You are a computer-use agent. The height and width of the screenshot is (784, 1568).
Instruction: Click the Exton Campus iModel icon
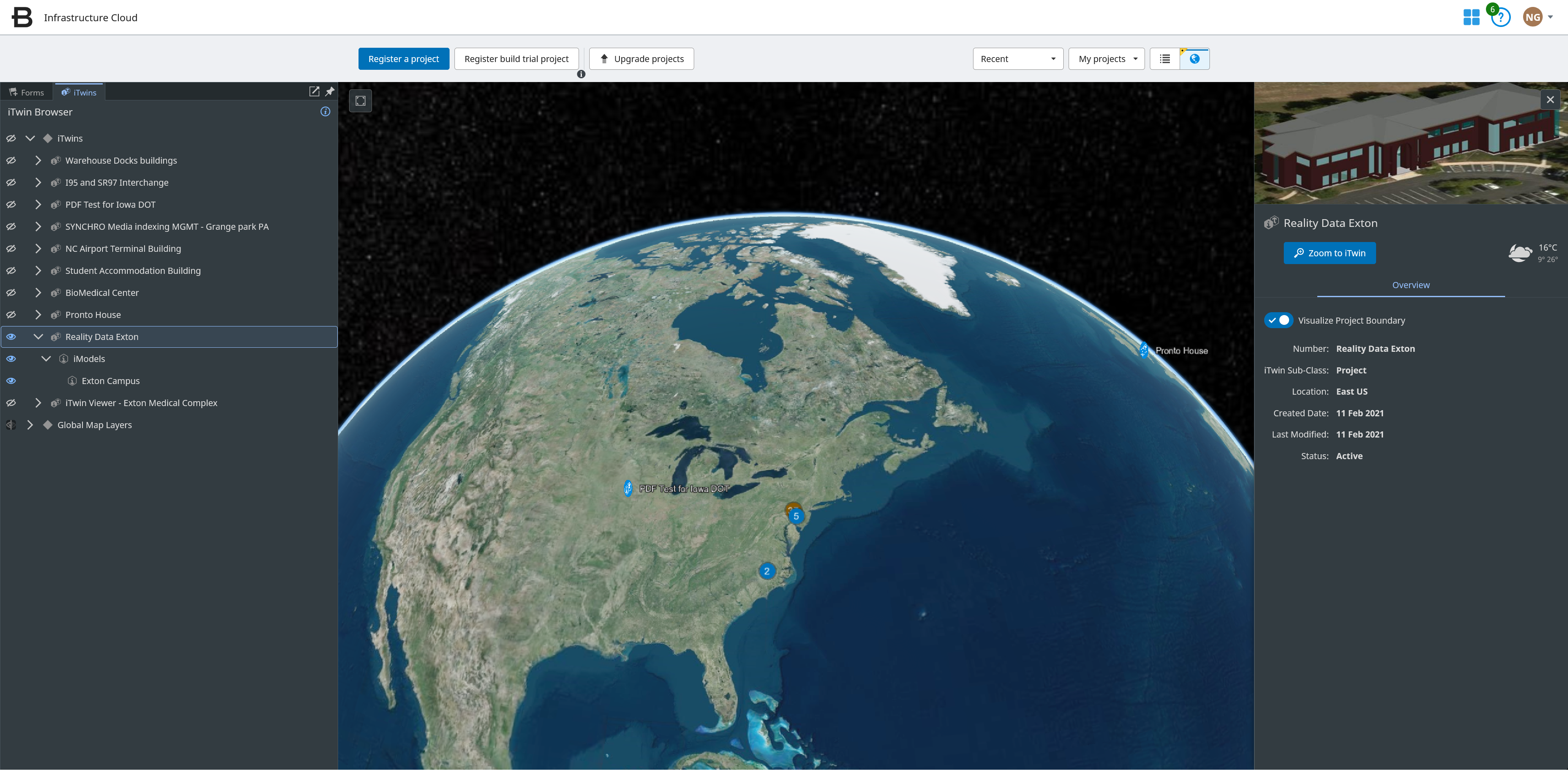72,381
